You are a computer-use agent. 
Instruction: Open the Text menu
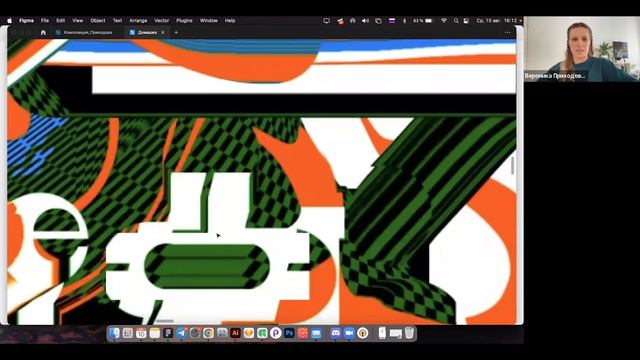118,20
